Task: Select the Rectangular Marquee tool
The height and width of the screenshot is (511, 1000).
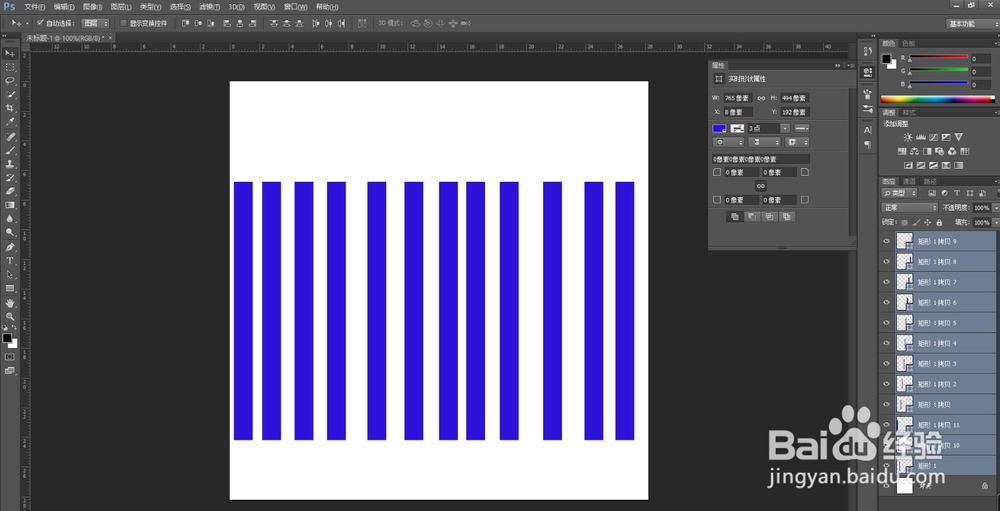Action: point(10,67)
